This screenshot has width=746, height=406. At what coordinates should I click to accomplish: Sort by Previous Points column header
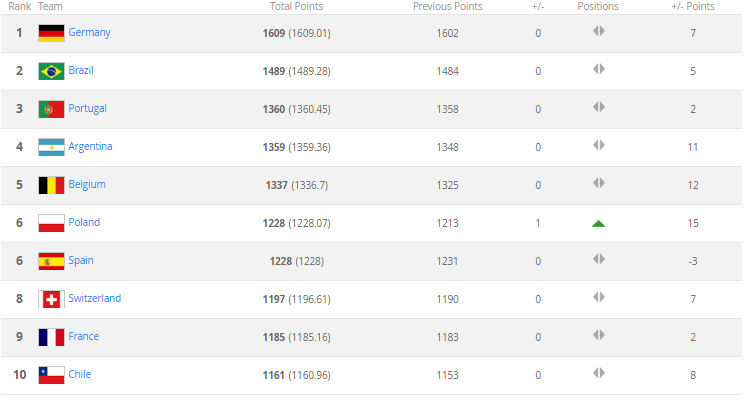point(447,6)
